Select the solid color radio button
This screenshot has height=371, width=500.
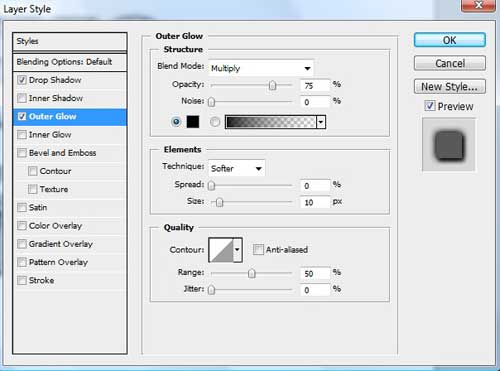coord(176,122)
